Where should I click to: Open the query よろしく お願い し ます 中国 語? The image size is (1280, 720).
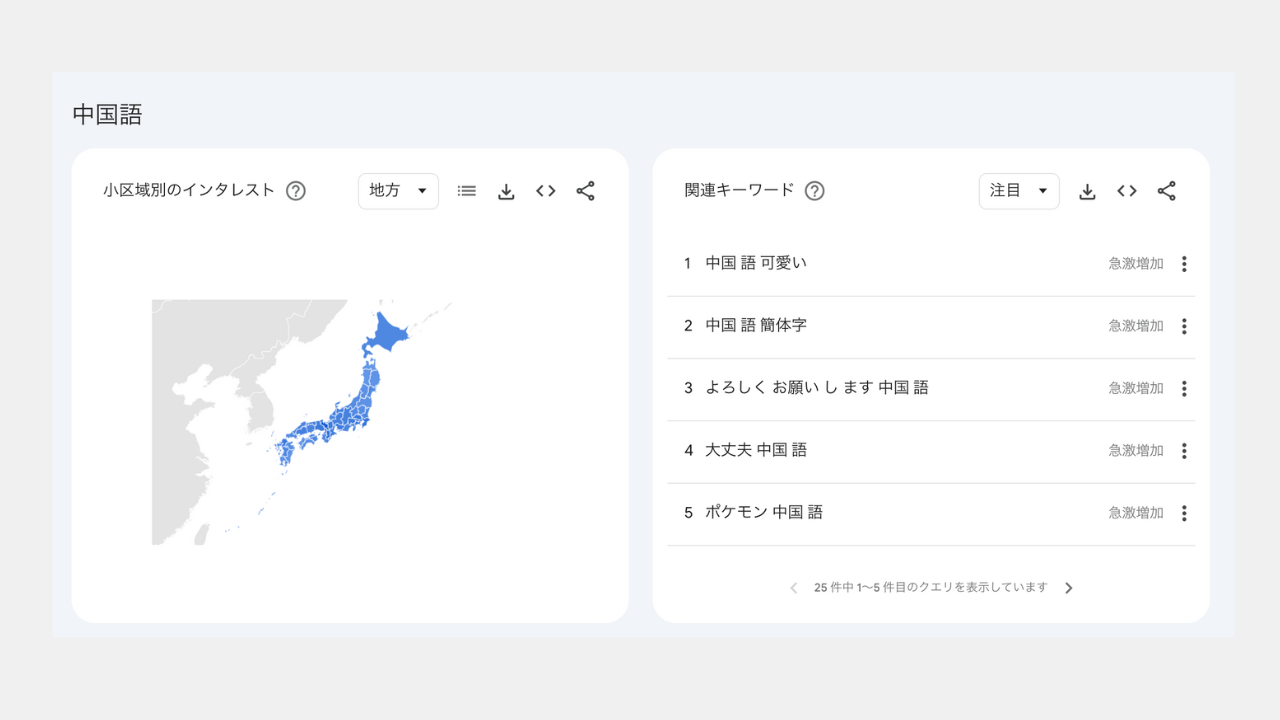(x=817, y=388)
